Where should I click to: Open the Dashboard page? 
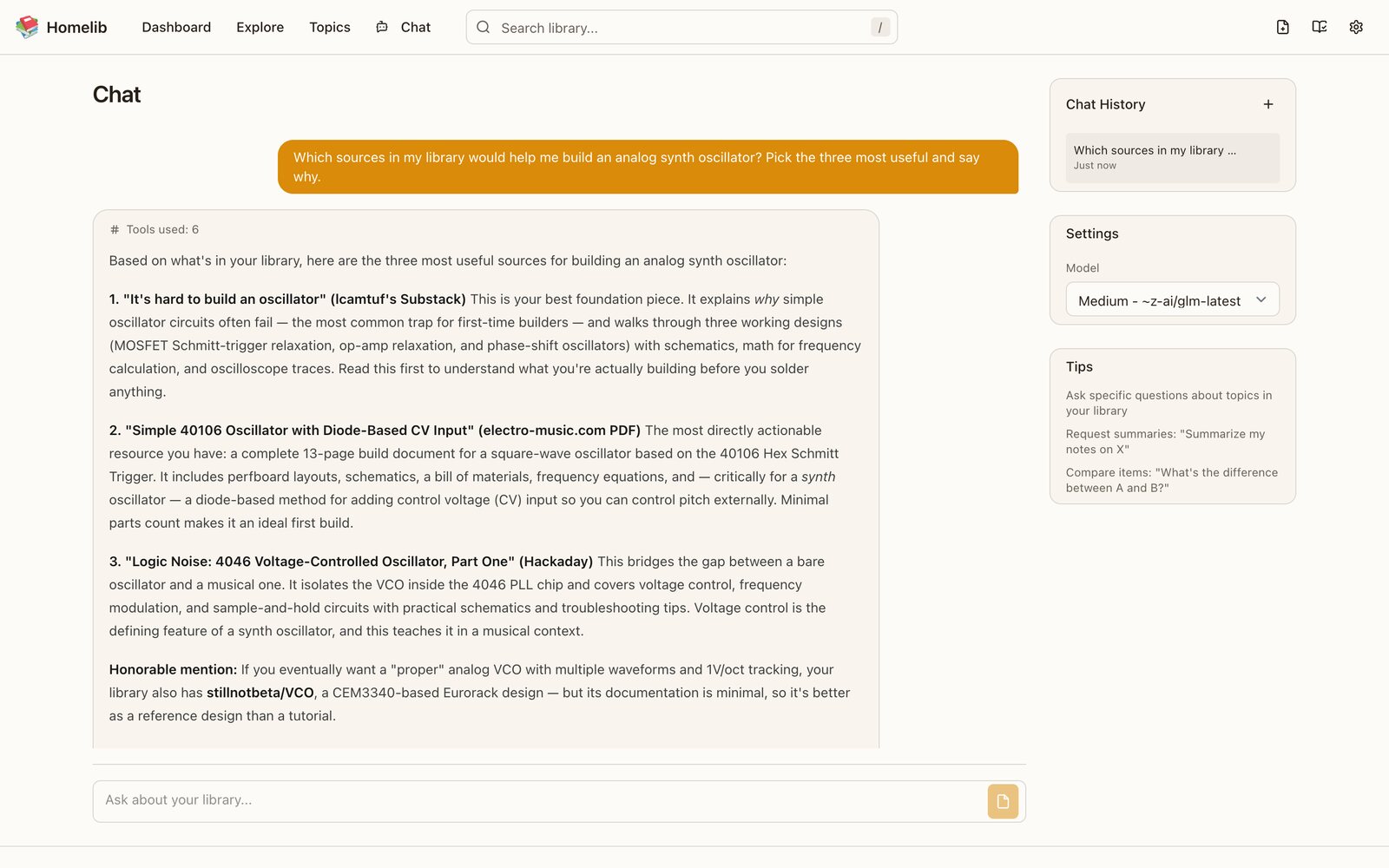click(176, 27)
